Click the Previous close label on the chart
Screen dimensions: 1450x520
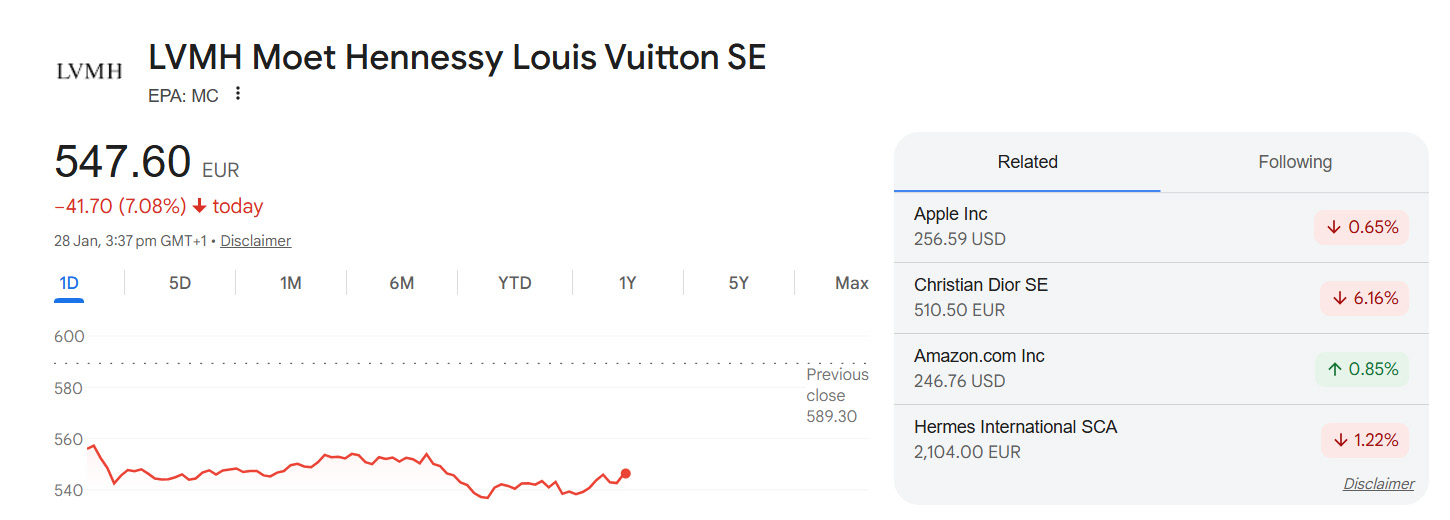(837, 385)
